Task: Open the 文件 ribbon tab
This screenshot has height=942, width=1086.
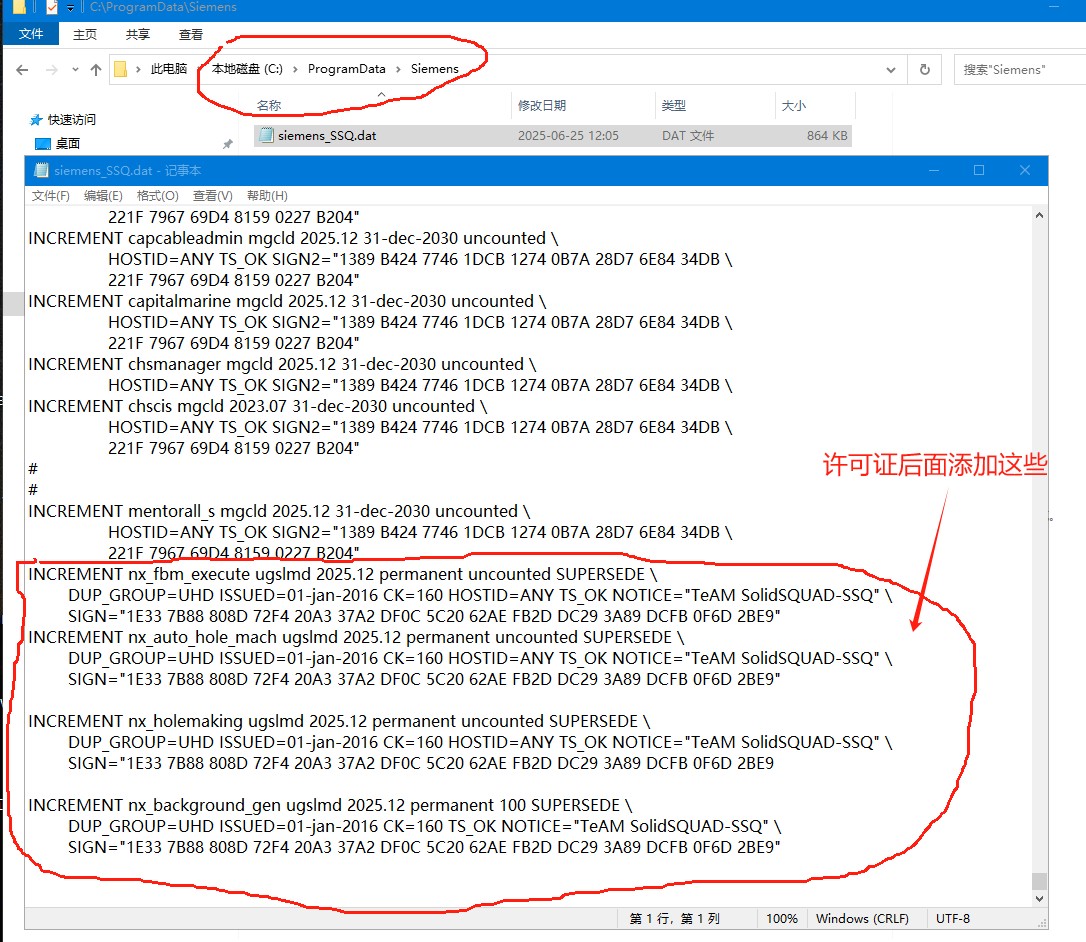Action: [30, 34]
